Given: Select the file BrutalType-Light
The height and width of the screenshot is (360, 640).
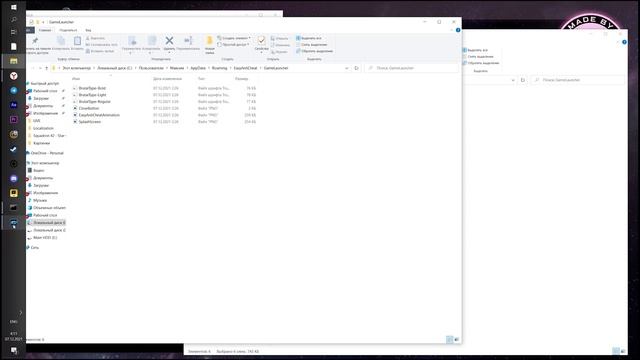Looking at the screenshot, I should [x=92, y=95].
